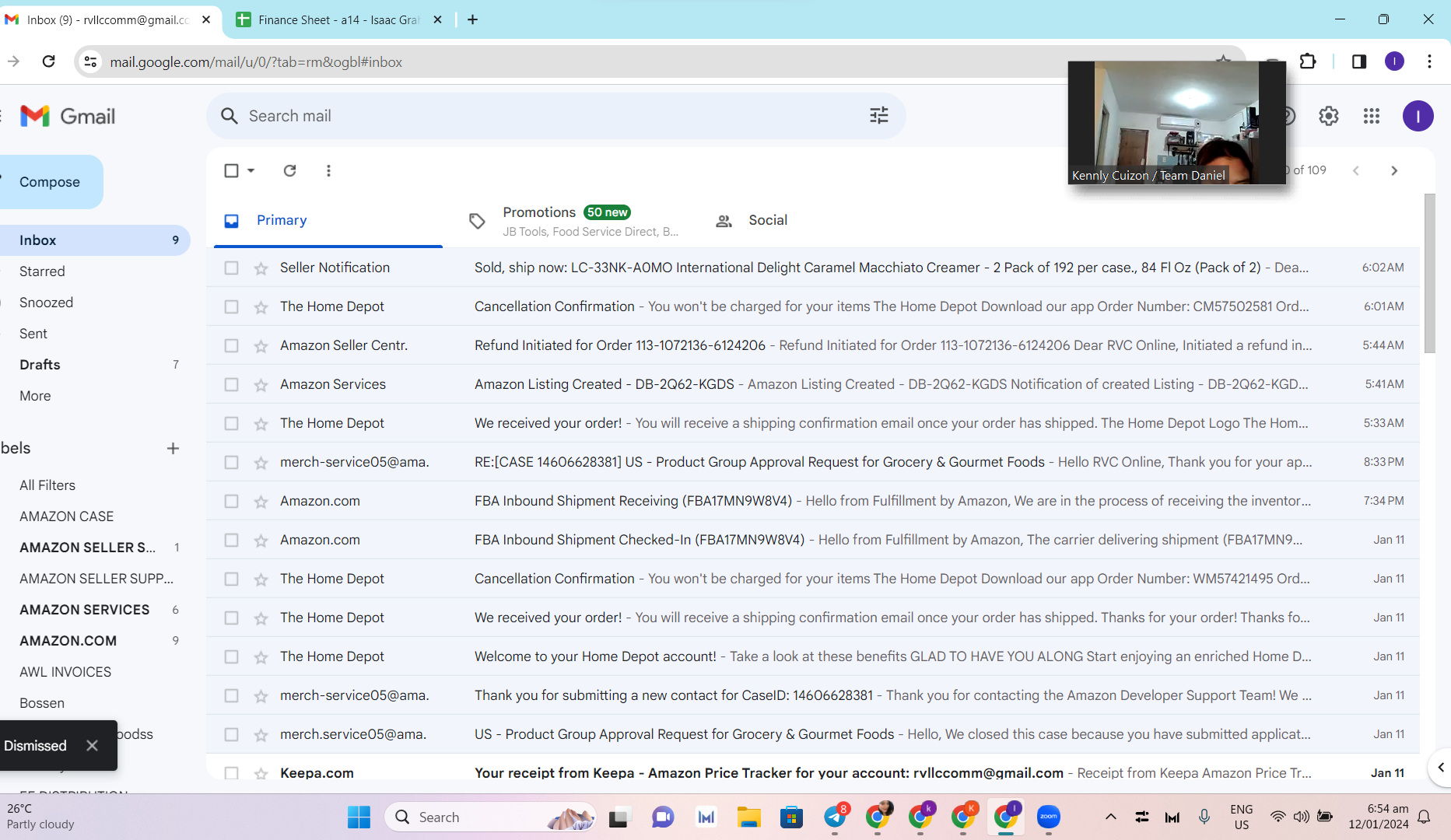This screenshot has height=840, width=1451.
Task: Tick FBA Inbound Shipment Checked-In checkbox
Action: click(x=231, y=540)
